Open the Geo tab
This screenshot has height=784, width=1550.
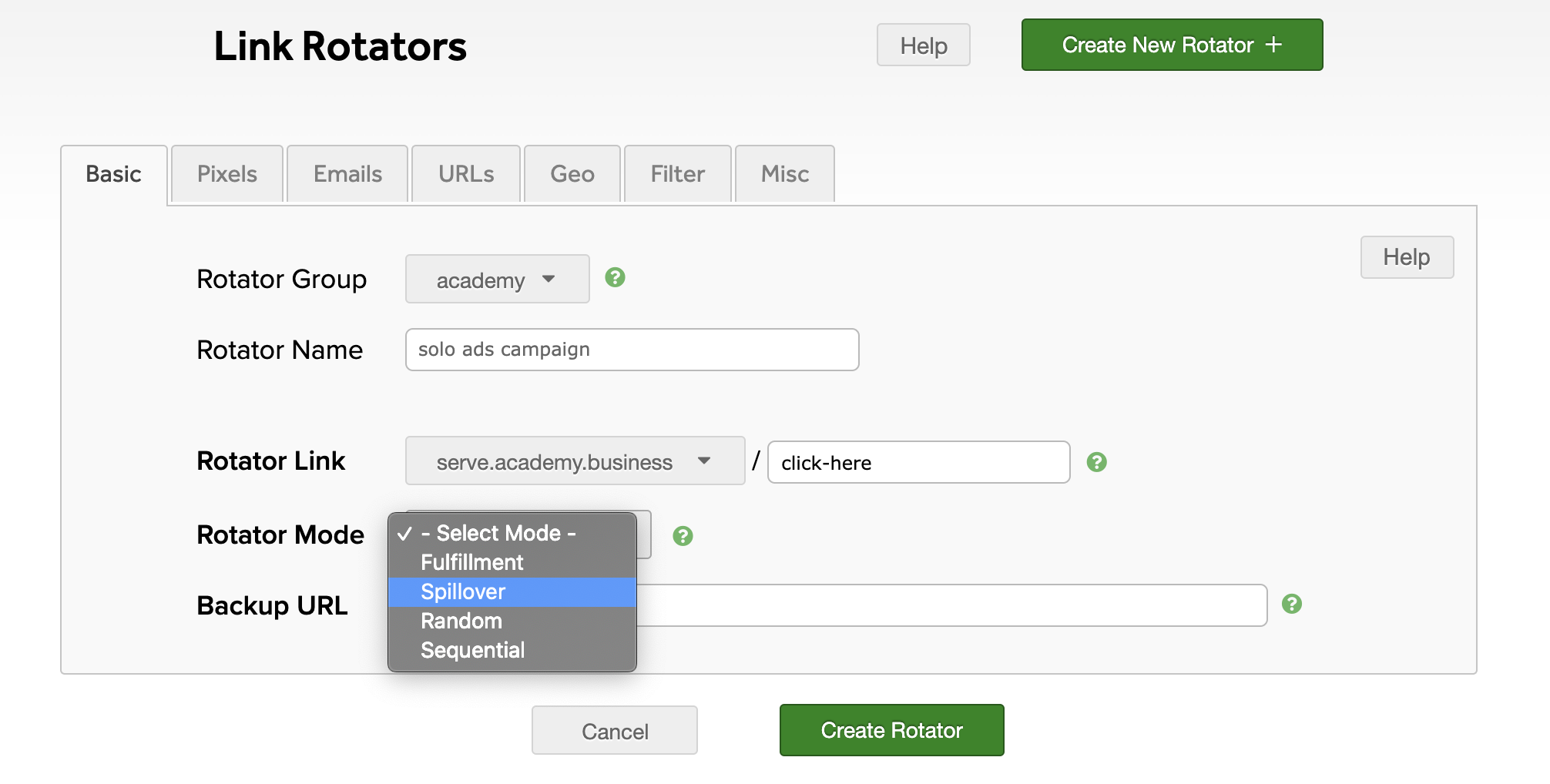572,173
